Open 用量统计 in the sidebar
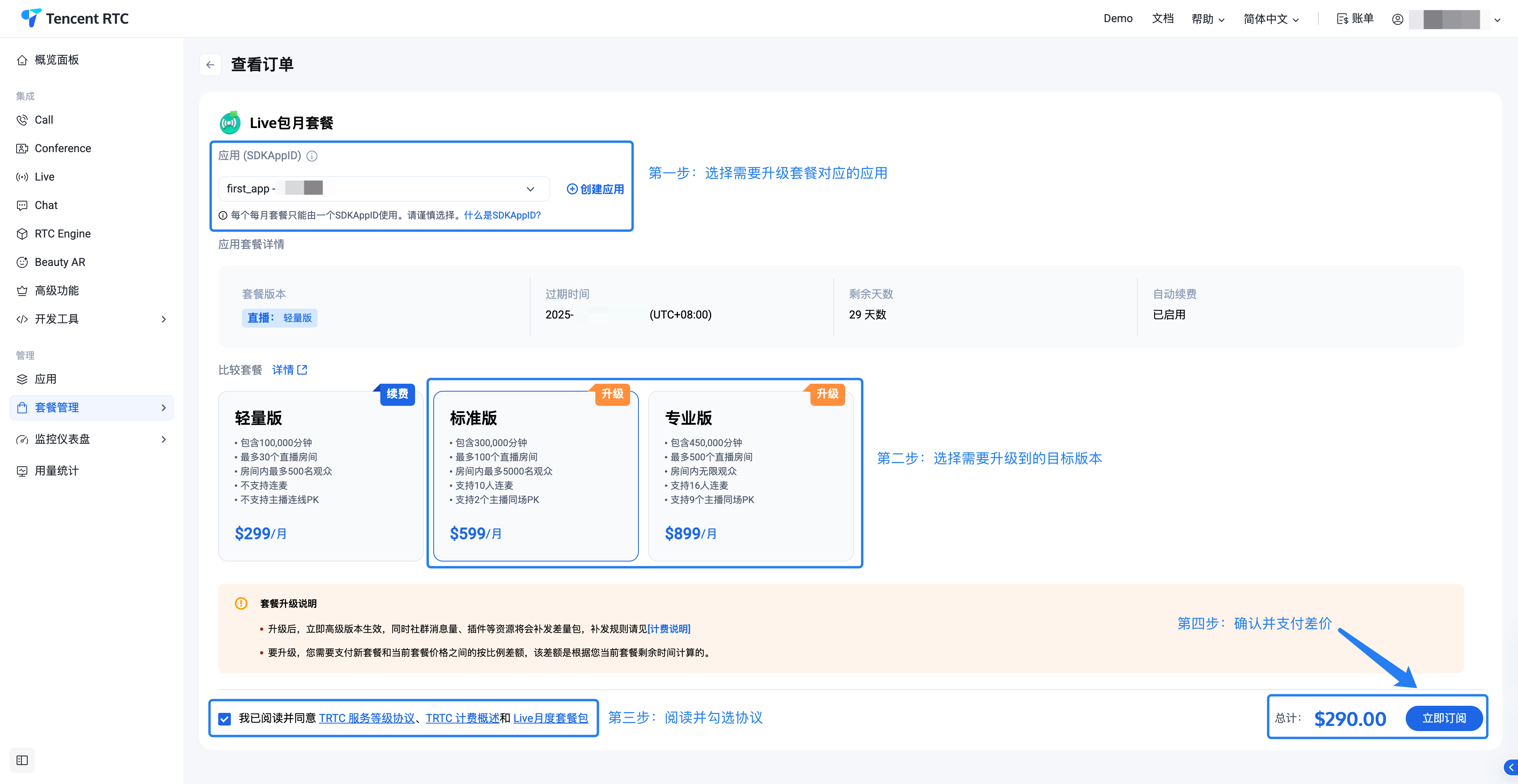The height and width of the screenshot is (784, 1518). (57, 471)
